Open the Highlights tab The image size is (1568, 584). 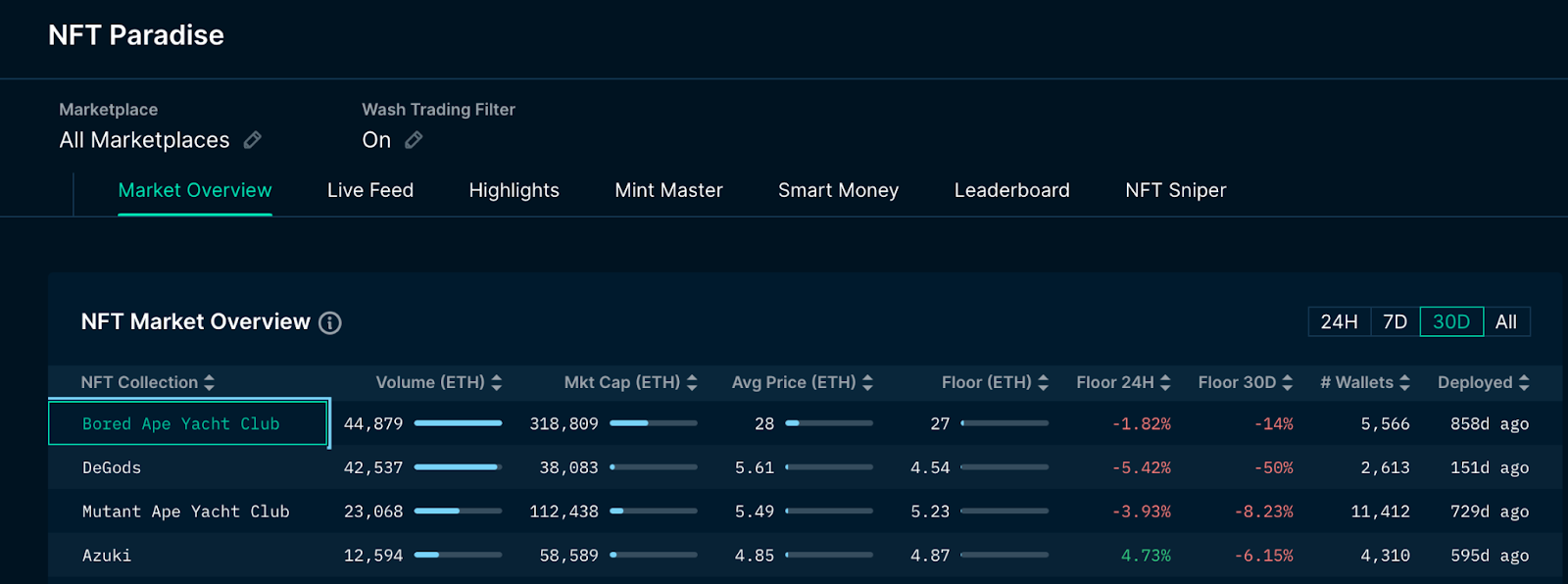click(514, 190)
